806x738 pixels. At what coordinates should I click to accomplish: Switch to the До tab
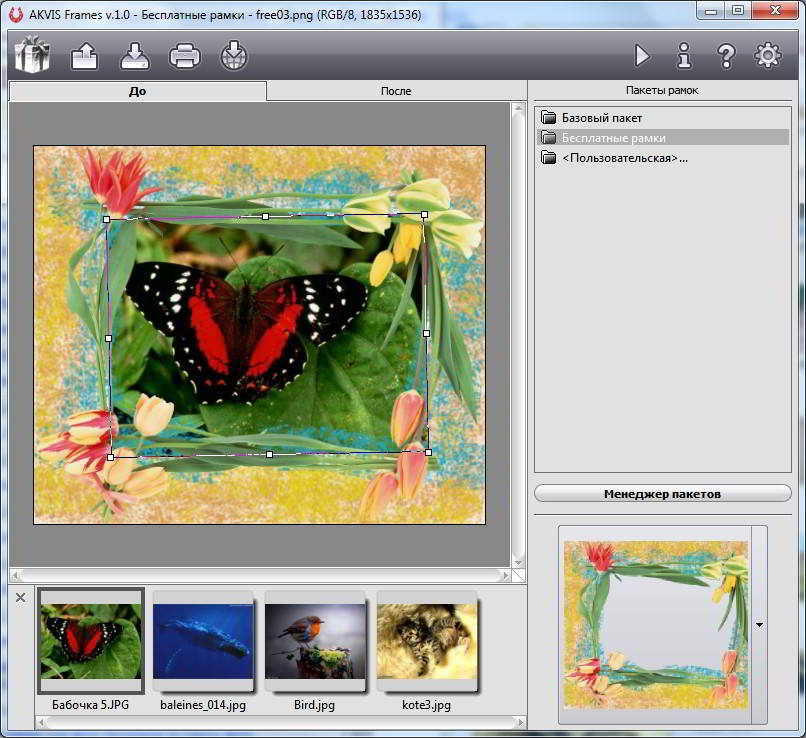point(138,91)
